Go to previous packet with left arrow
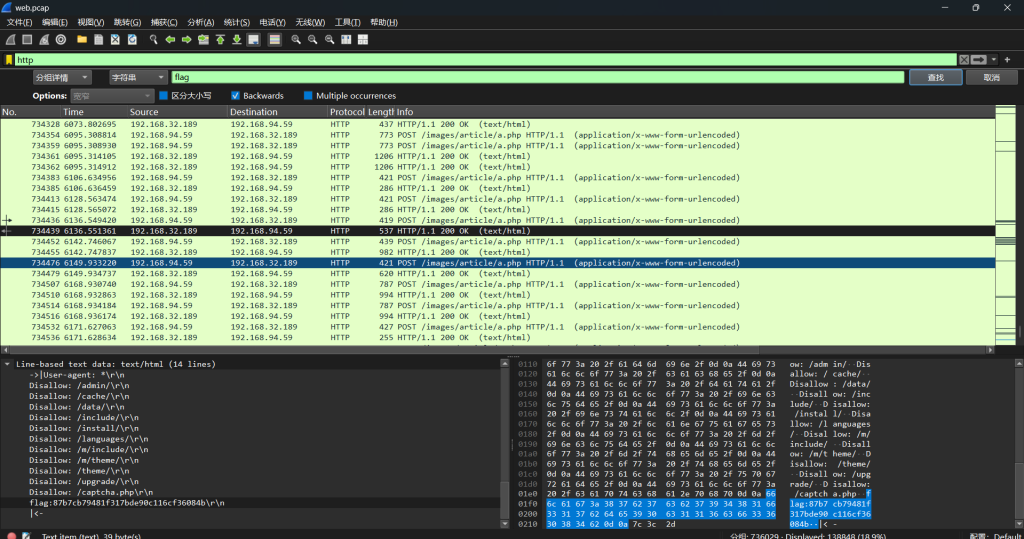1024x539 pixels. click(x=171, y=40)
